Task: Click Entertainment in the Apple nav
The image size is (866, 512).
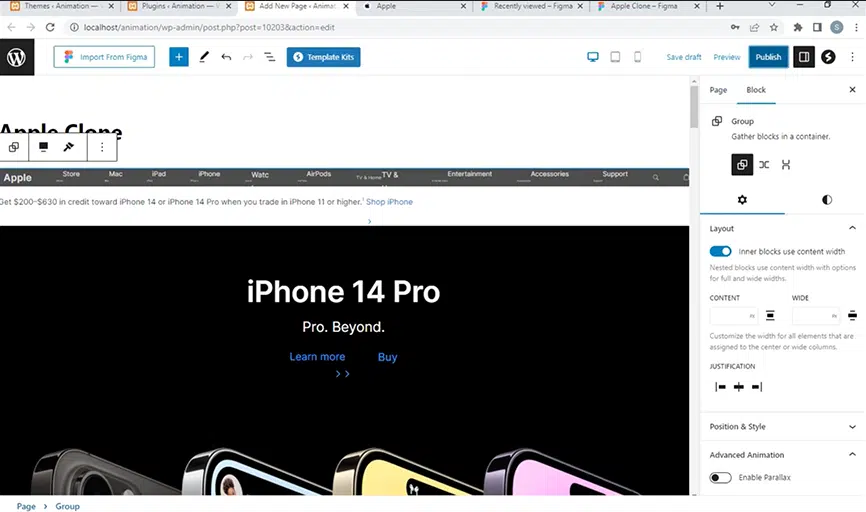Action: [x=469, y=174]
